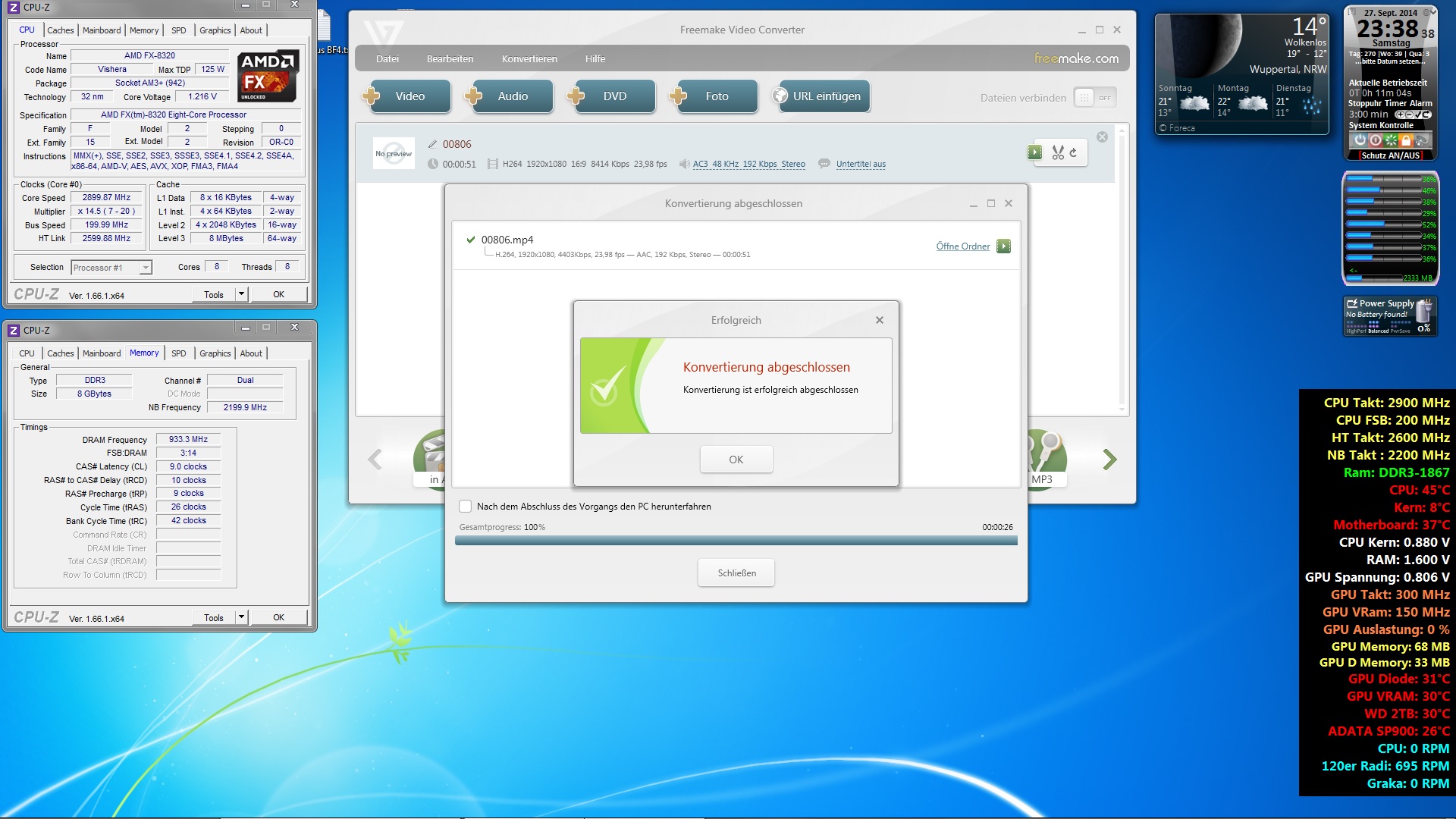Viewport: 1456px width, 819px height.
Task: Remove the 00806 file with the X icon
Action: click(1102, 137)
